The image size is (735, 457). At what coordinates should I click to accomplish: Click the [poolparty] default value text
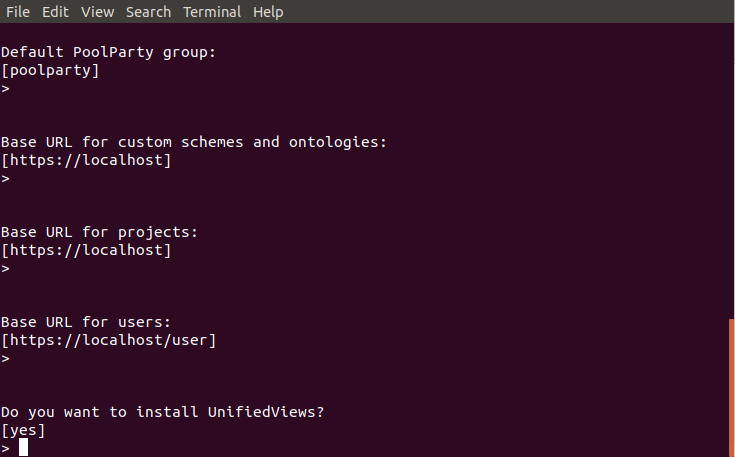click(50, 70)
